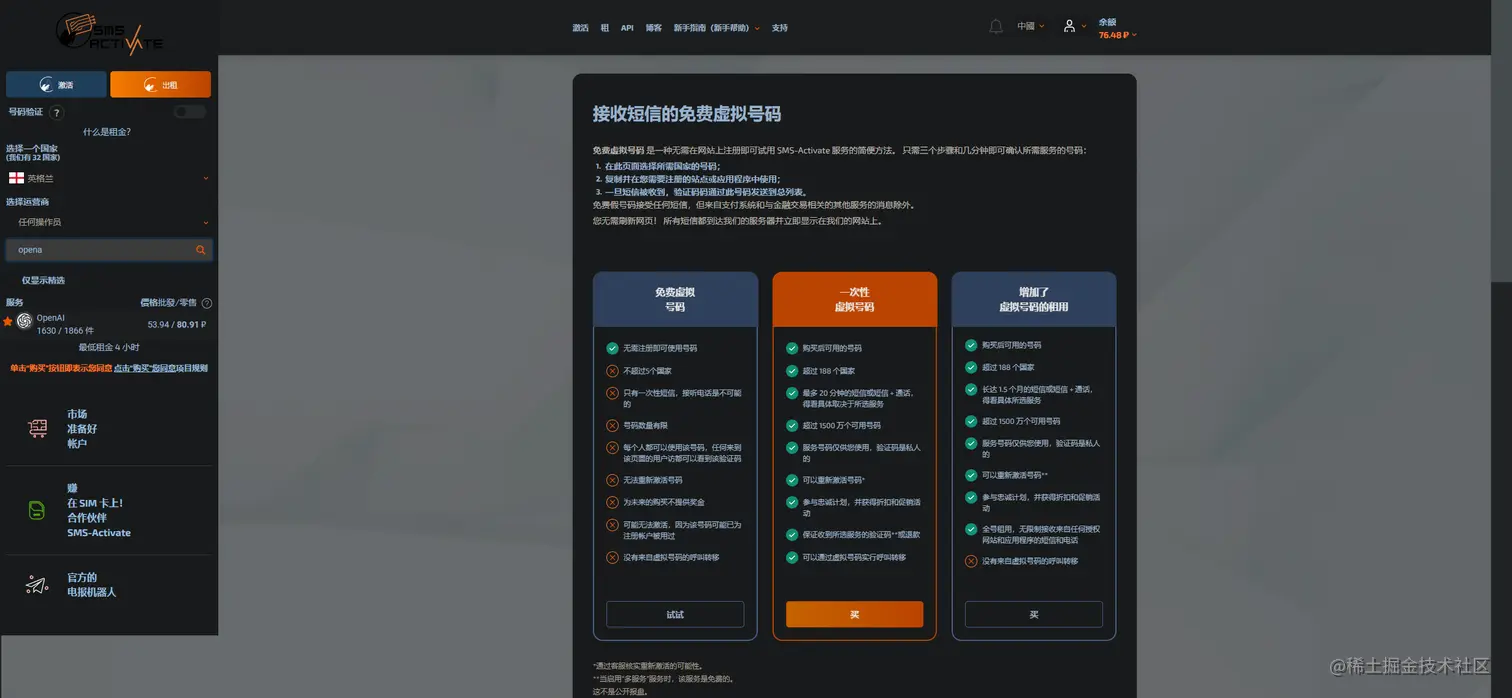This screenshot has height=698, width=1512.
Task: Click the OpenAI service logo icon
Action: 24,321
